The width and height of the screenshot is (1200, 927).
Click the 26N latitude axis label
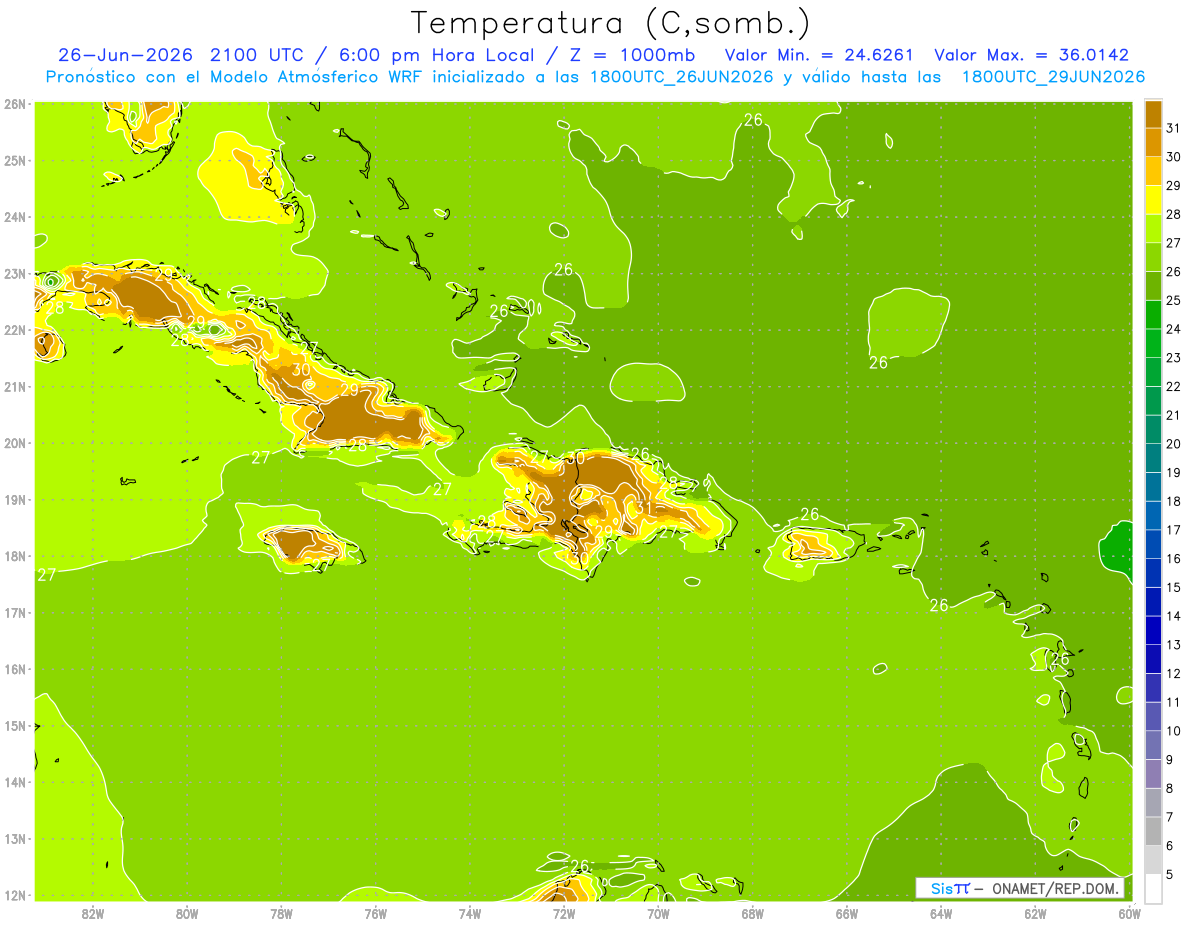coord(15,104)
